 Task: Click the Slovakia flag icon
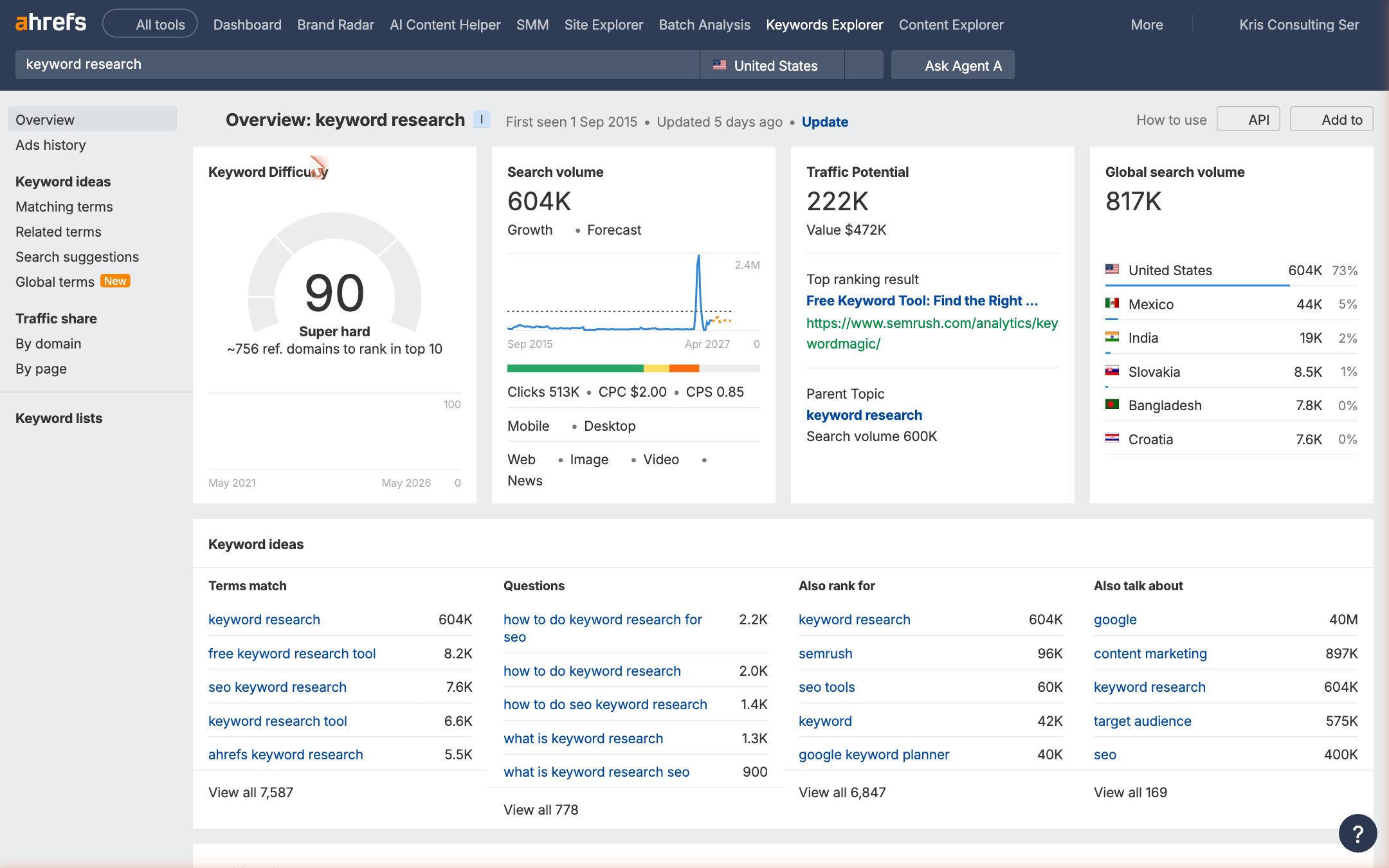click(x=1112, y=371)
